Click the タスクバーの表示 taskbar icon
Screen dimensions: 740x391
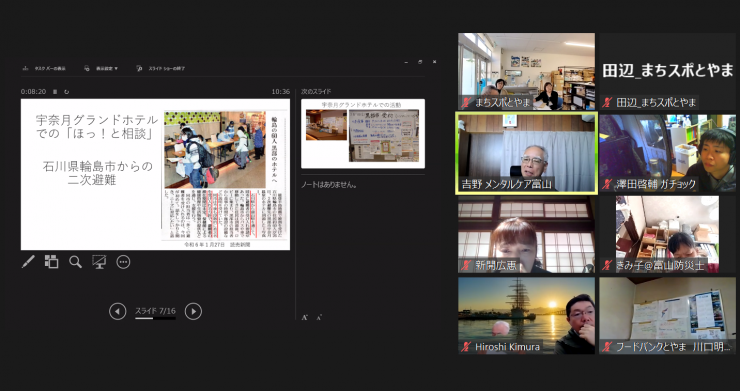[25, 68]
